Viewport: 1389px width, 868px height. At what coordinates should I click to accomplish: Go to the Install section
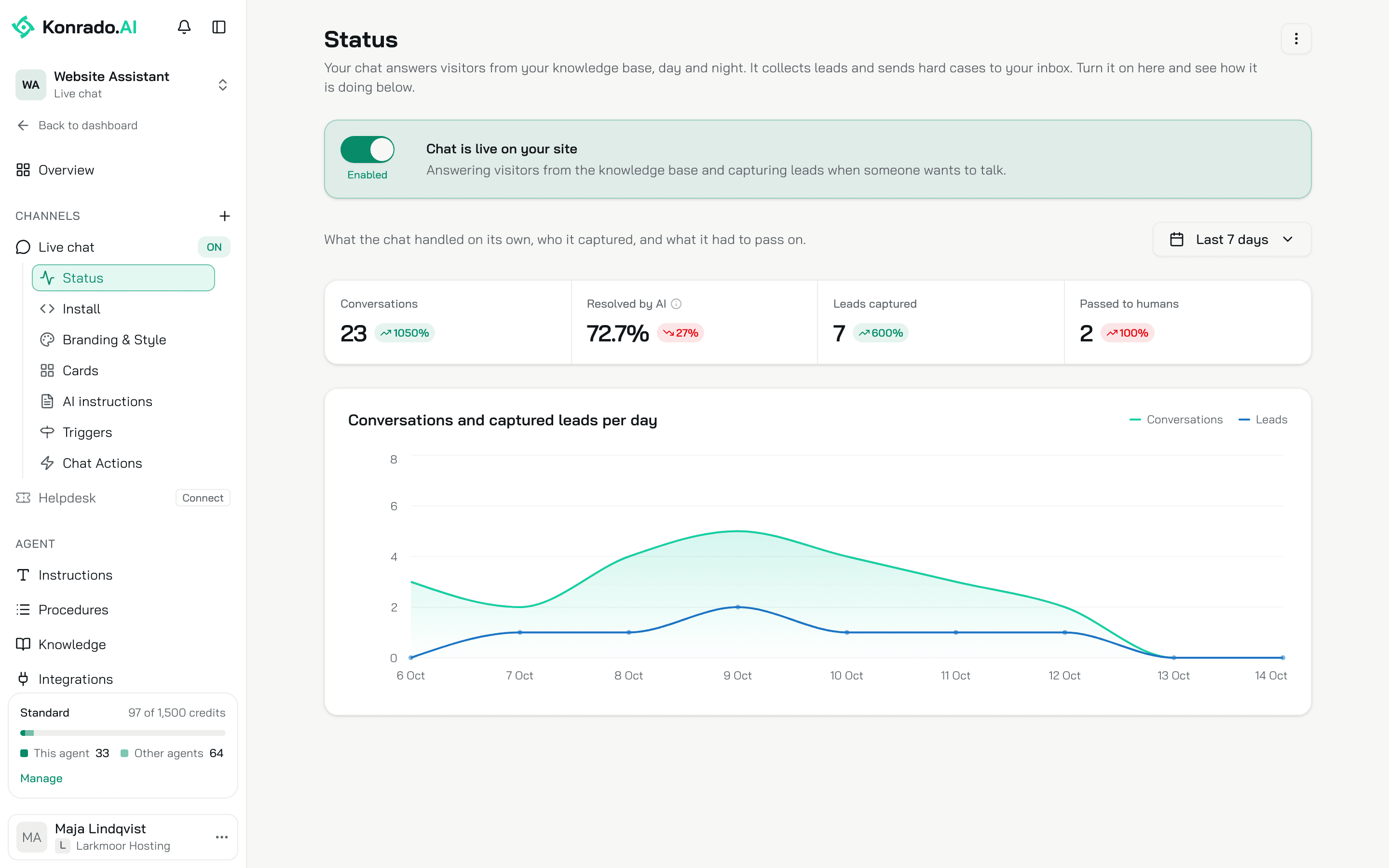pos(123,309)
